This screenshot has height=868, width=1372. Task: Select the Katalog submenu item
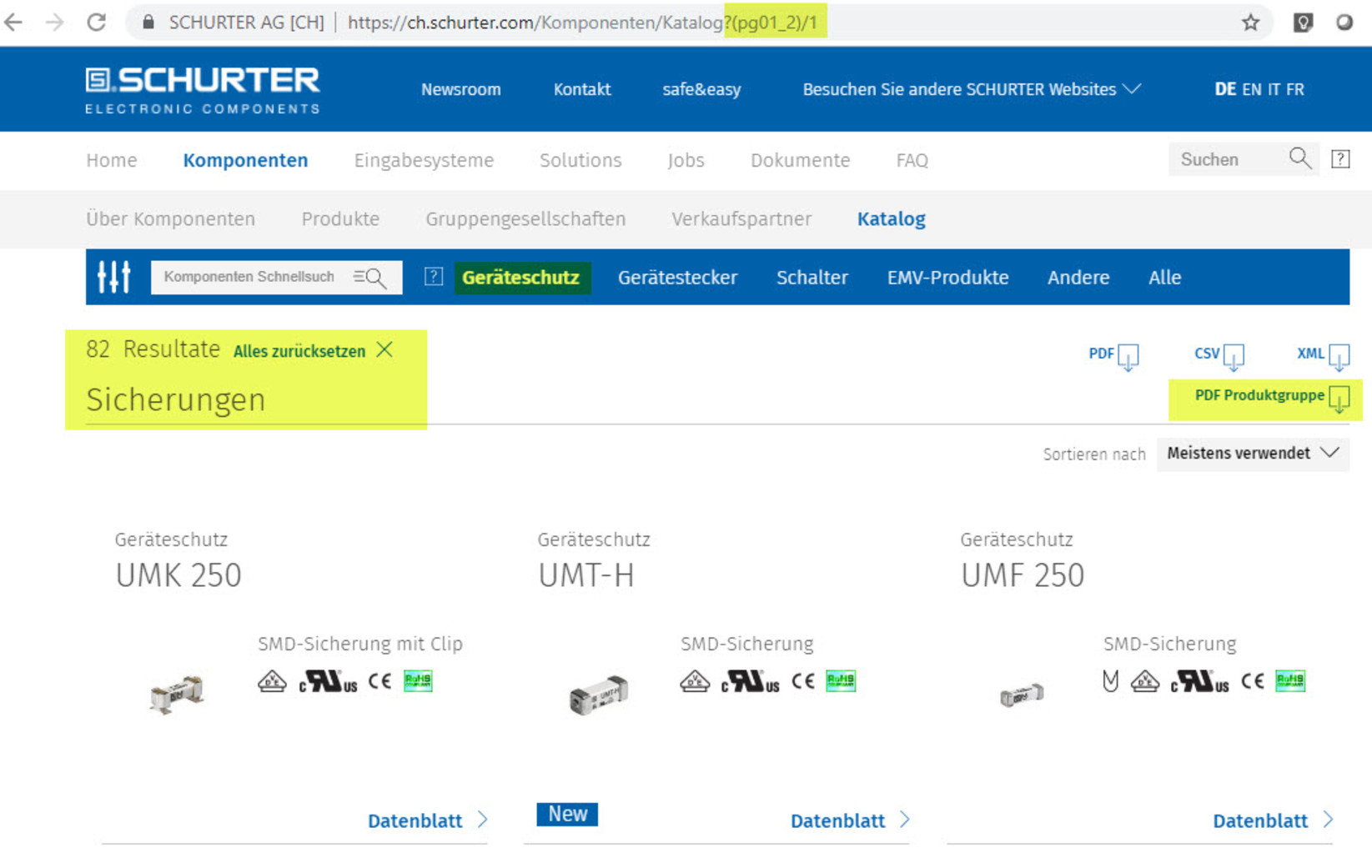[891, 219]
